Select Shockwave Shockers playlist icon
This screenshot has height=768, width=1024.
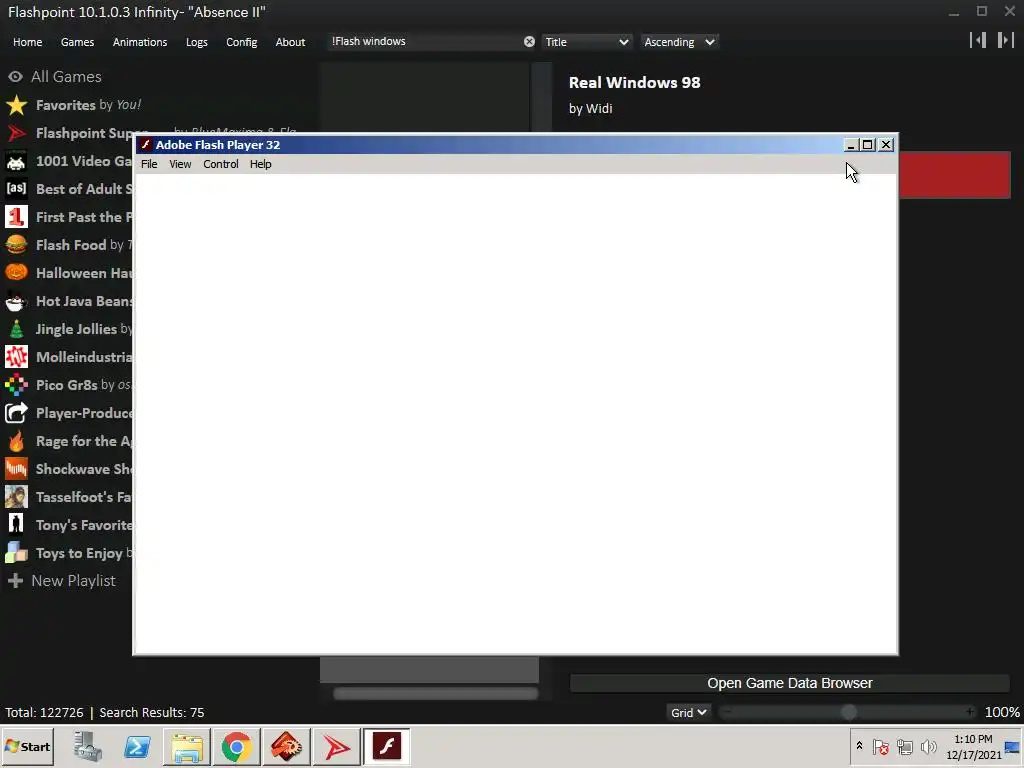pyautogui.click(x=16, y=469)
